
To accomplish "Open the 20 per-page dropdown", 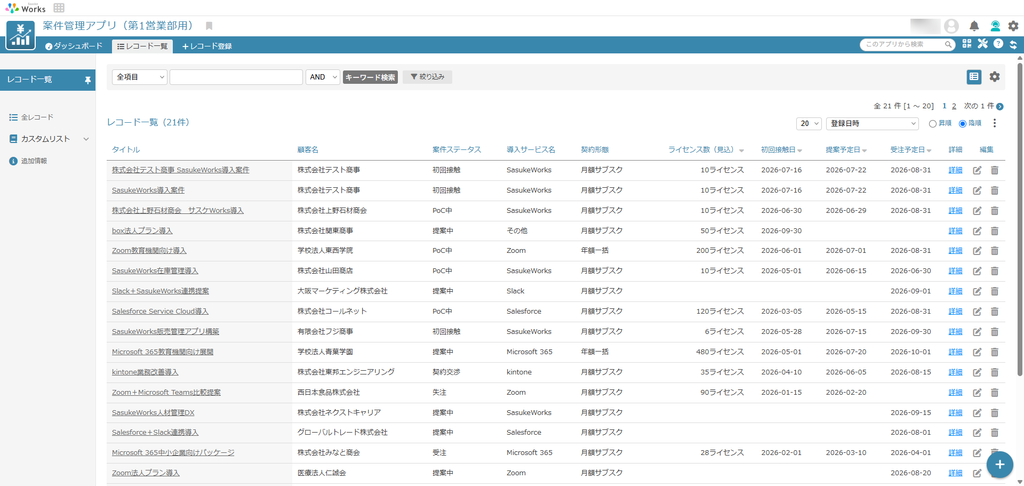I will coord(808,123).
